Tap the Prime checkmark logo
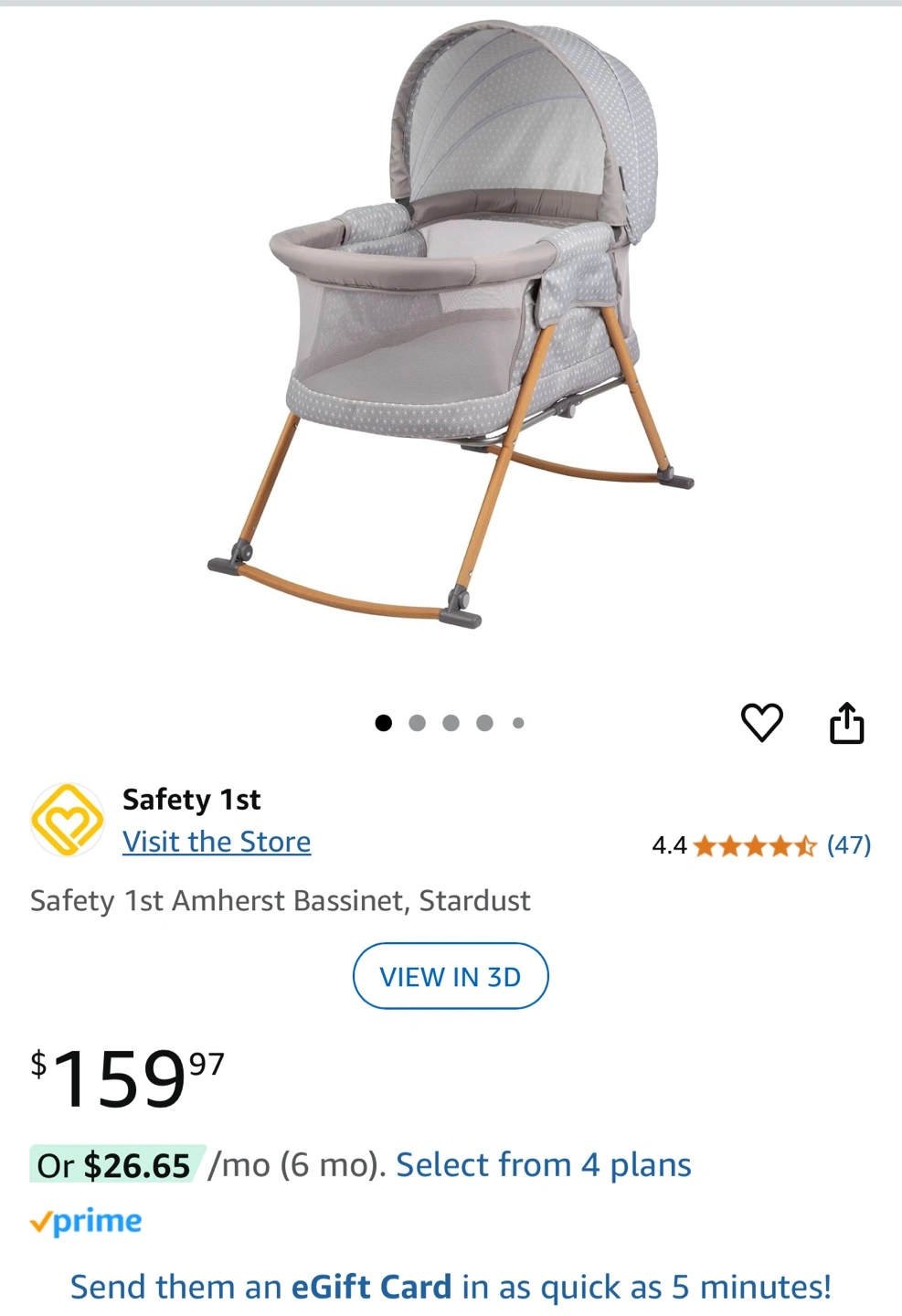This screenshot has height=1316, width=902. point(86,1222)
